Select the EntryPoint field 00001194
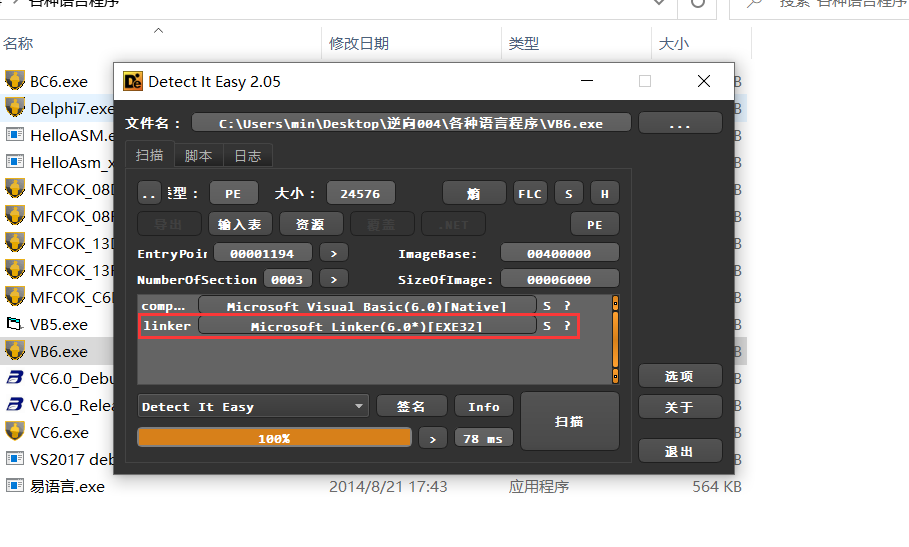The width and height of the screenshot is (909, 547). click(x=263, y=253)
